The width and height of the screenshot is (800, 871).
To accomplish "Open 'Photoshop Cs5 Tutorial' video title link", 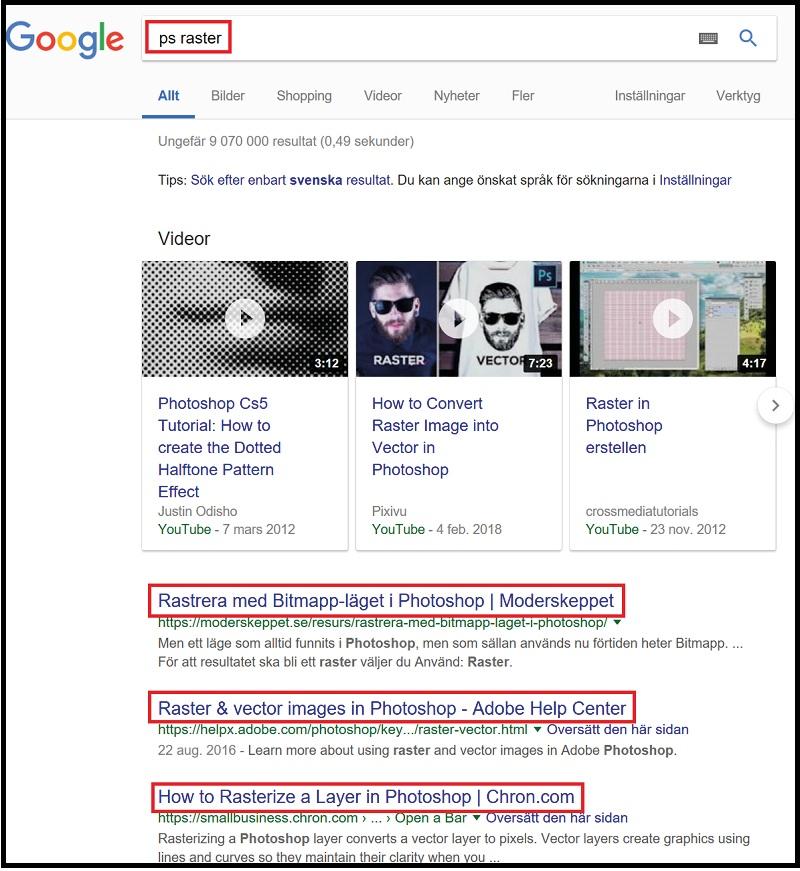I will 219,447.
